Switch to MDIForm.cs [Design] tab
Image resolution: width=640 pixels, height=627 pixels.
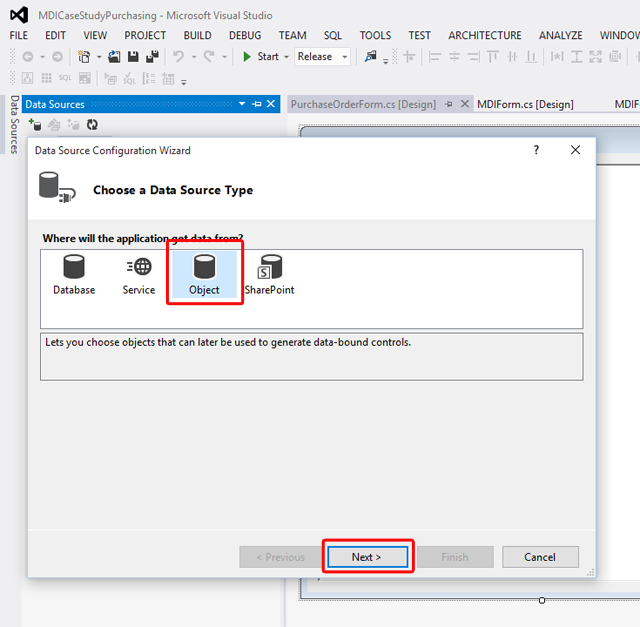(525, 104)
